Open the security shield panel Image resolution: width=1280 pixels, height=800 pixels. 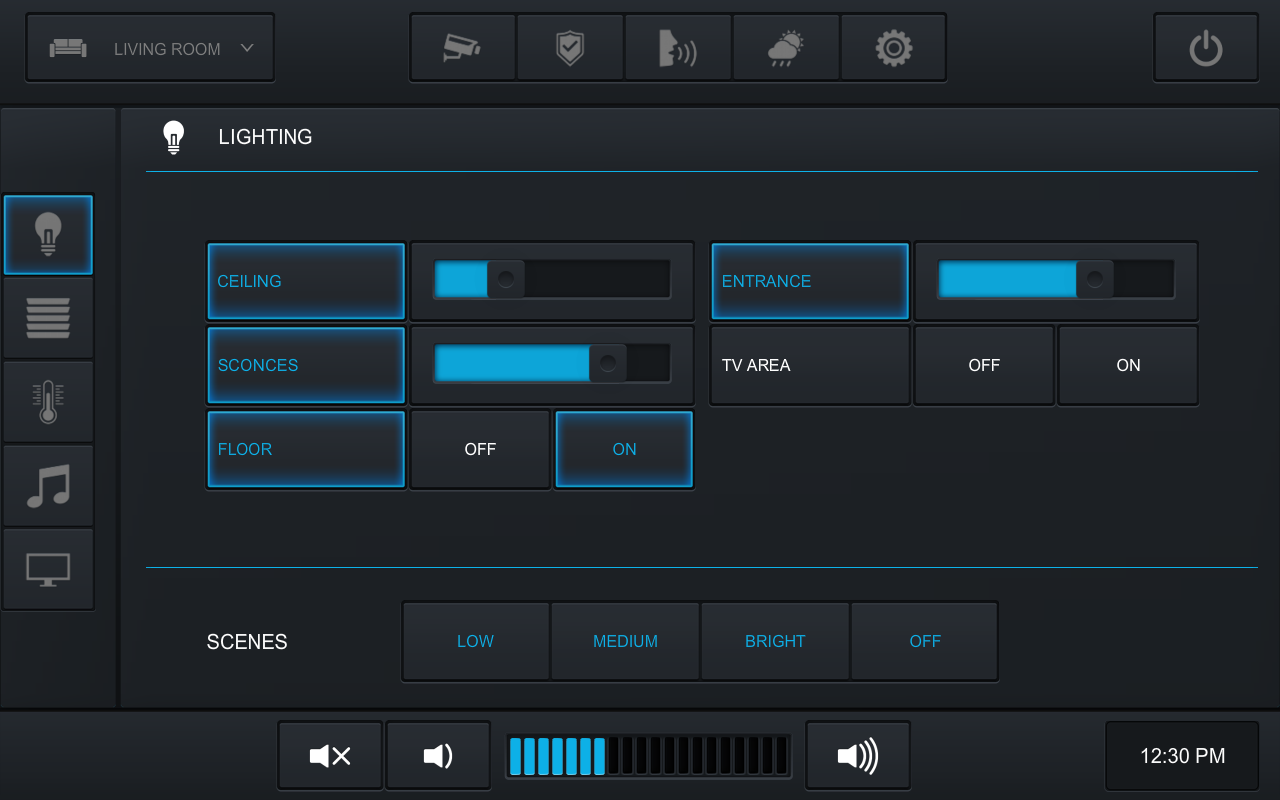point(570,47)
